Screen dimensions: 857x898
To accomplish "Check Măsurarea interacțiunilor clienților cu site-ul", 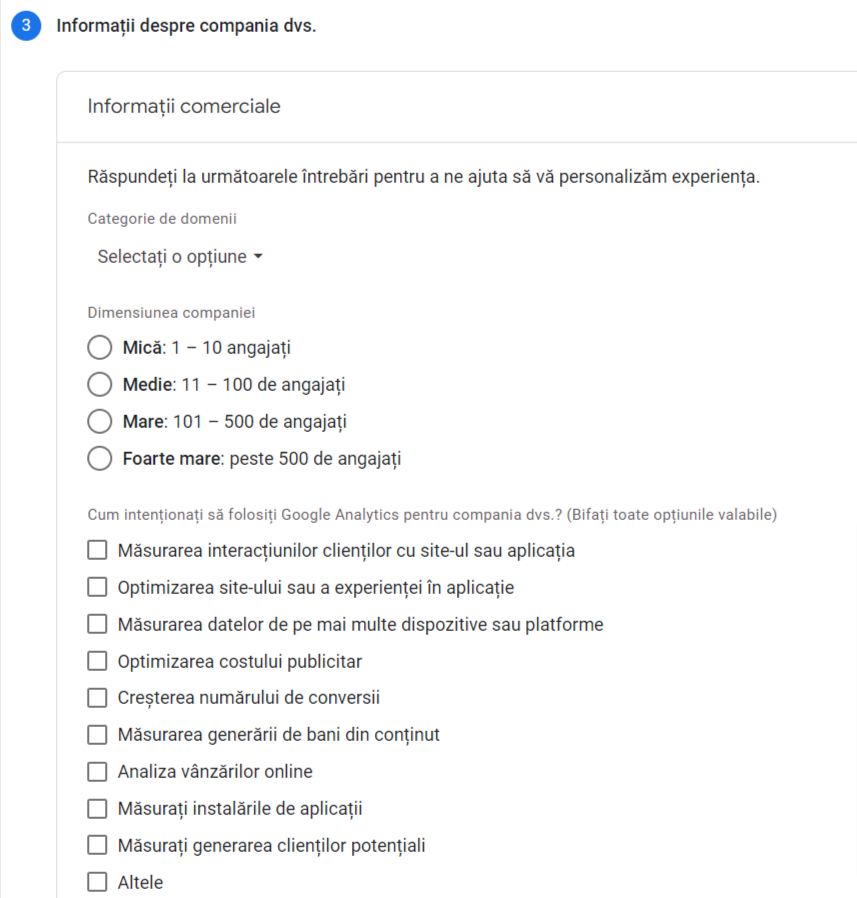I will click(97, 549).
